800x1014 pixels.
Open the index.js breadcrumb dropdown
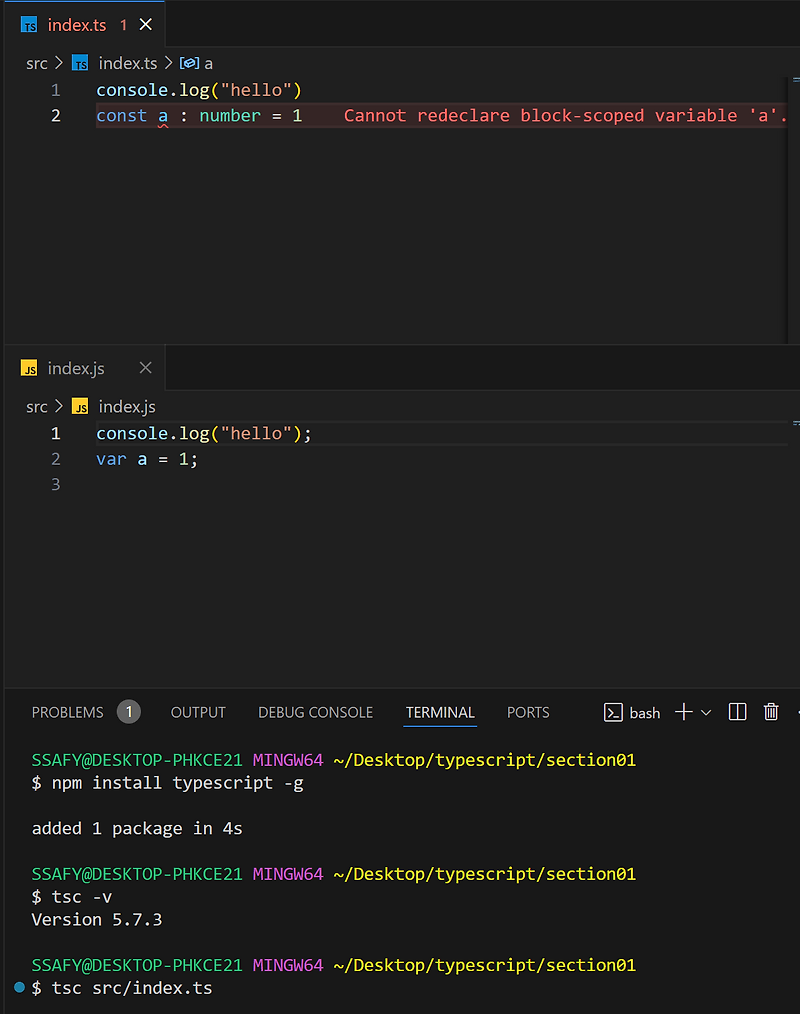coord(127,406)
